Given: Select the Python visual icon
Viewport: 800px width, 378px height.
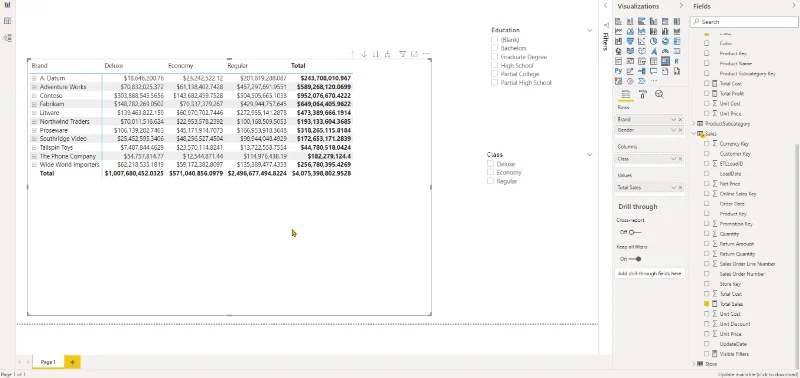Looking at the screenshot, I should point(618,71).
